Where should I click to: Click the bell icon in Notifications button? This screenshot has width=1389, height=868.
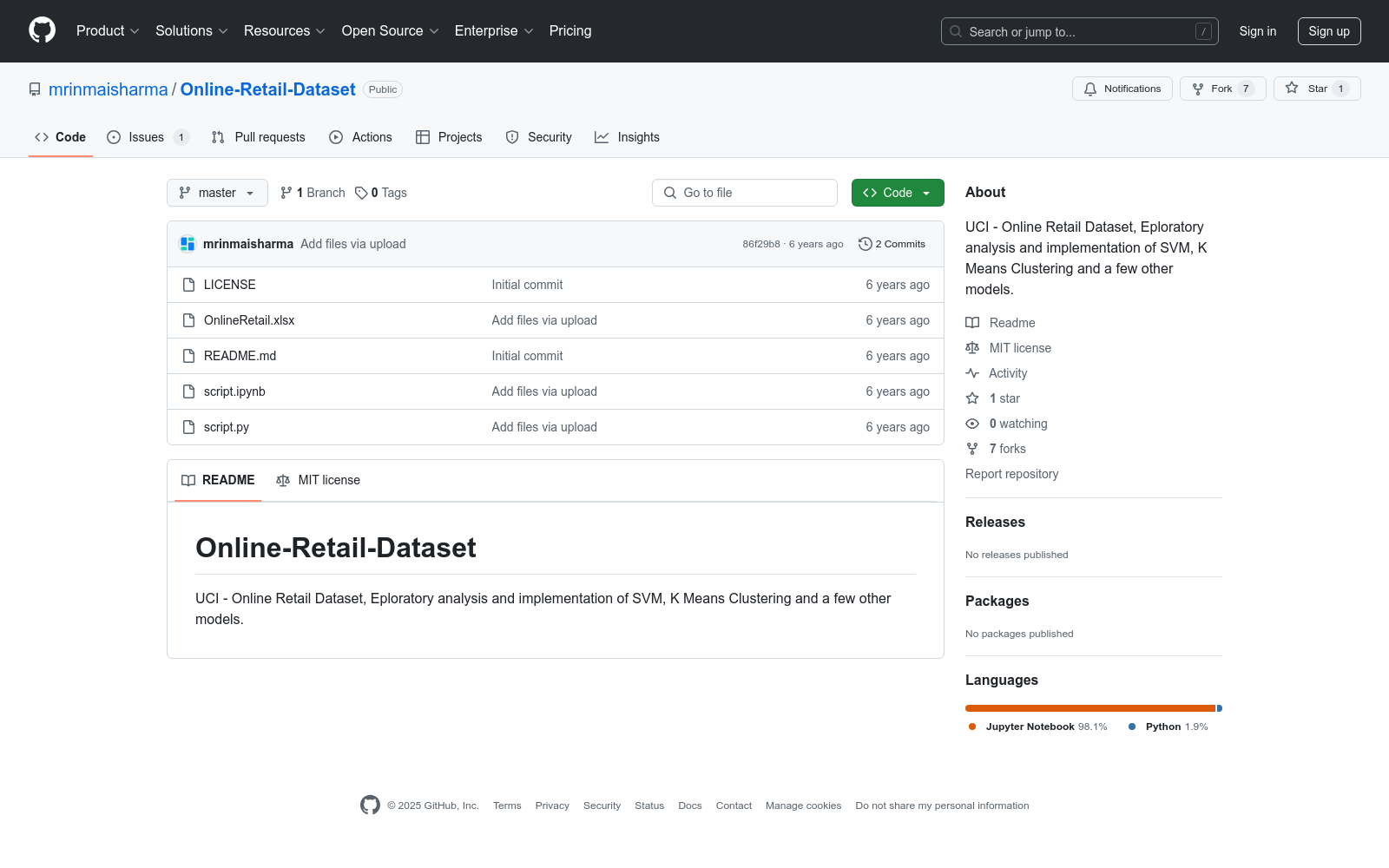1090,89
